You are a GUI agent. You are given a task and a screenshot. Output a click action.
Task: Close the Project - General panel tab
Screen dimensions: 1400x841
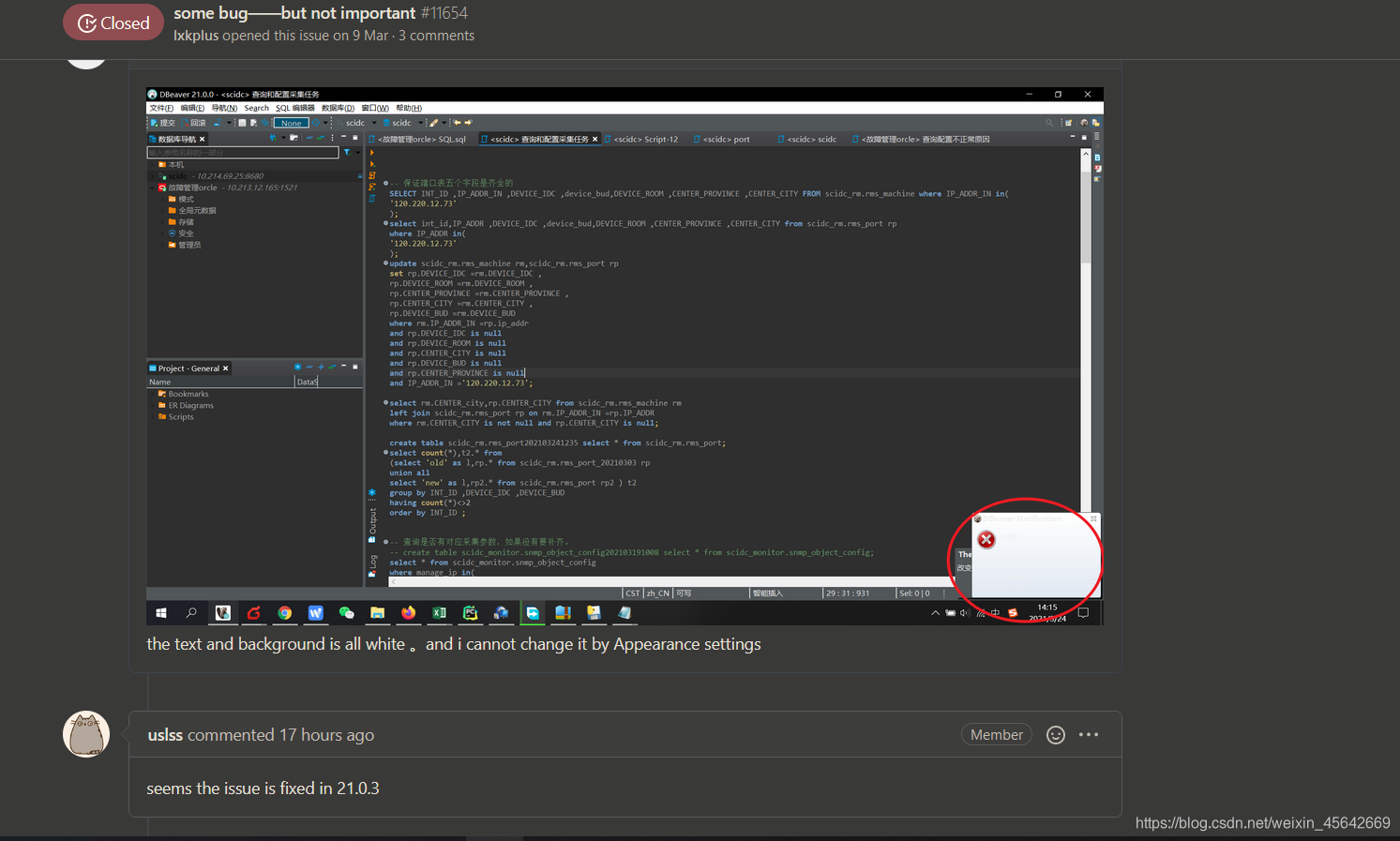[x=225, y=368]
